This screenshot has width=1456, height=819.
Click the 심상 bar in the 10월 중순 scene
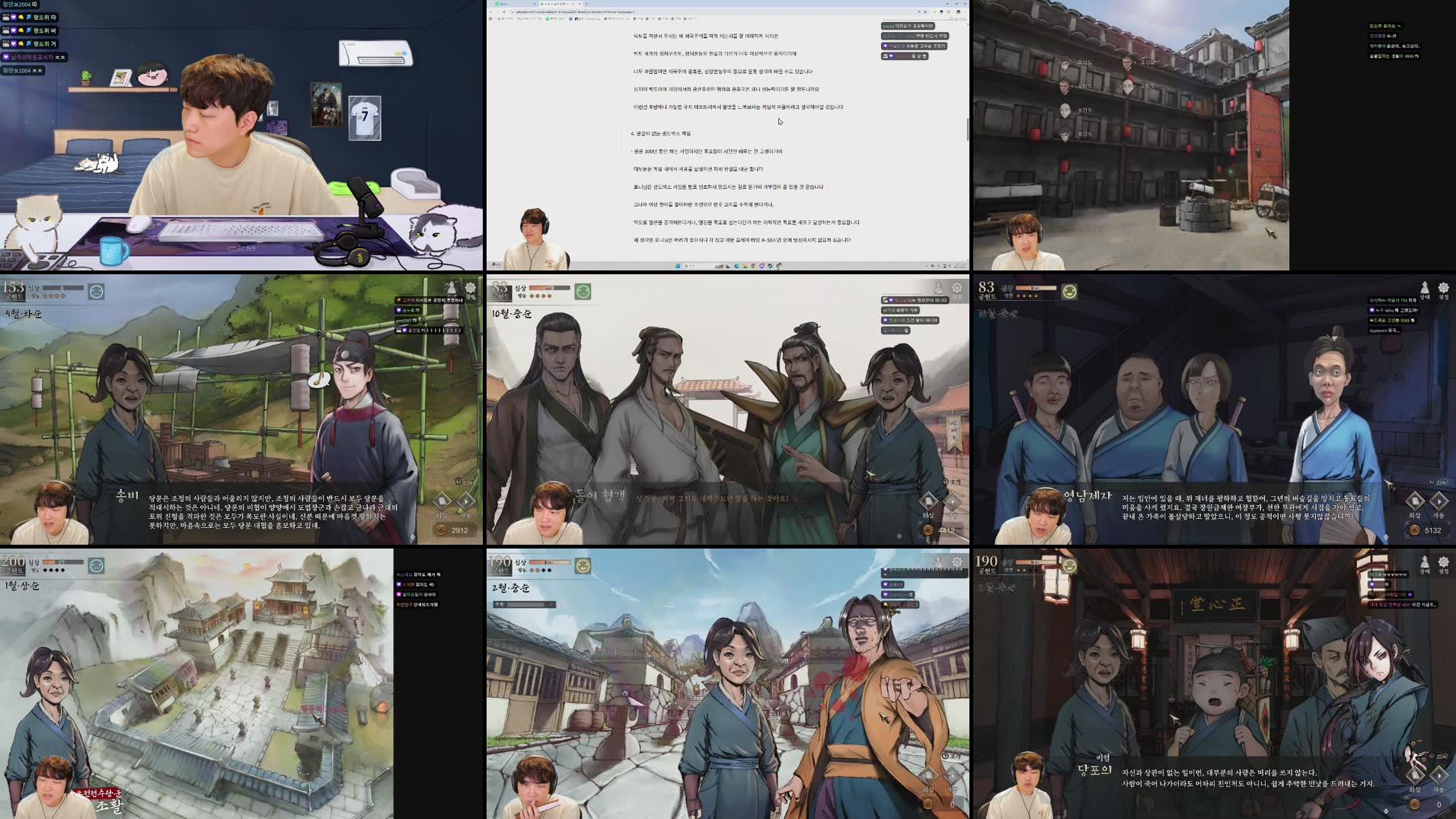coord(548,288)
